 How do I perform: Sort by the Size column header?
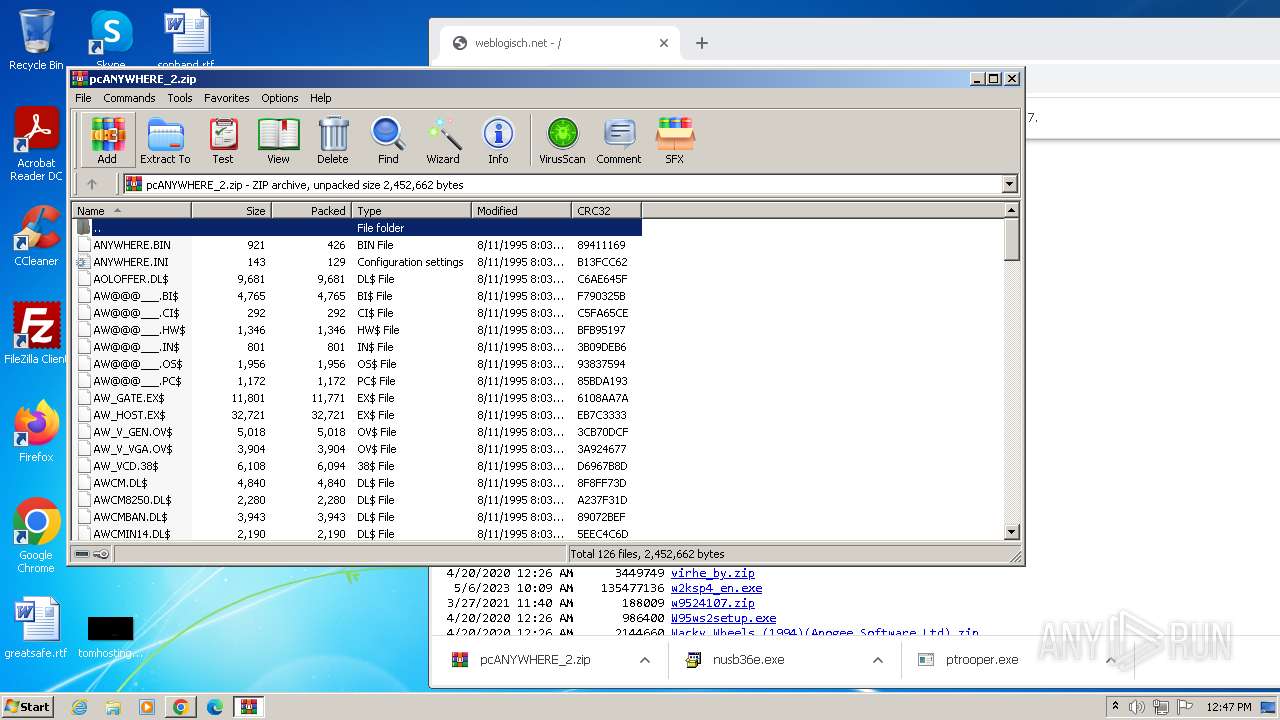pos(231,210)
